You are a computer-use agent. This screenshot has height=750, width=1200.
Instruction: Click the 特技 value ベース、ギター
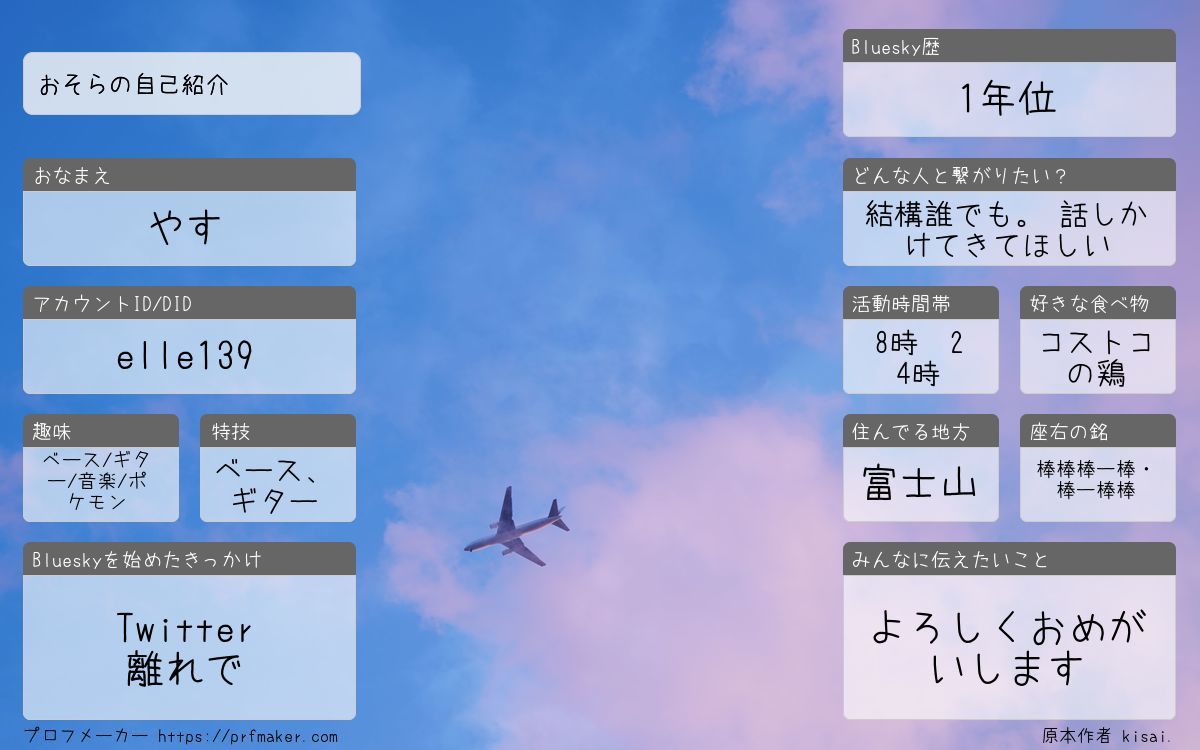click(277, 484)
